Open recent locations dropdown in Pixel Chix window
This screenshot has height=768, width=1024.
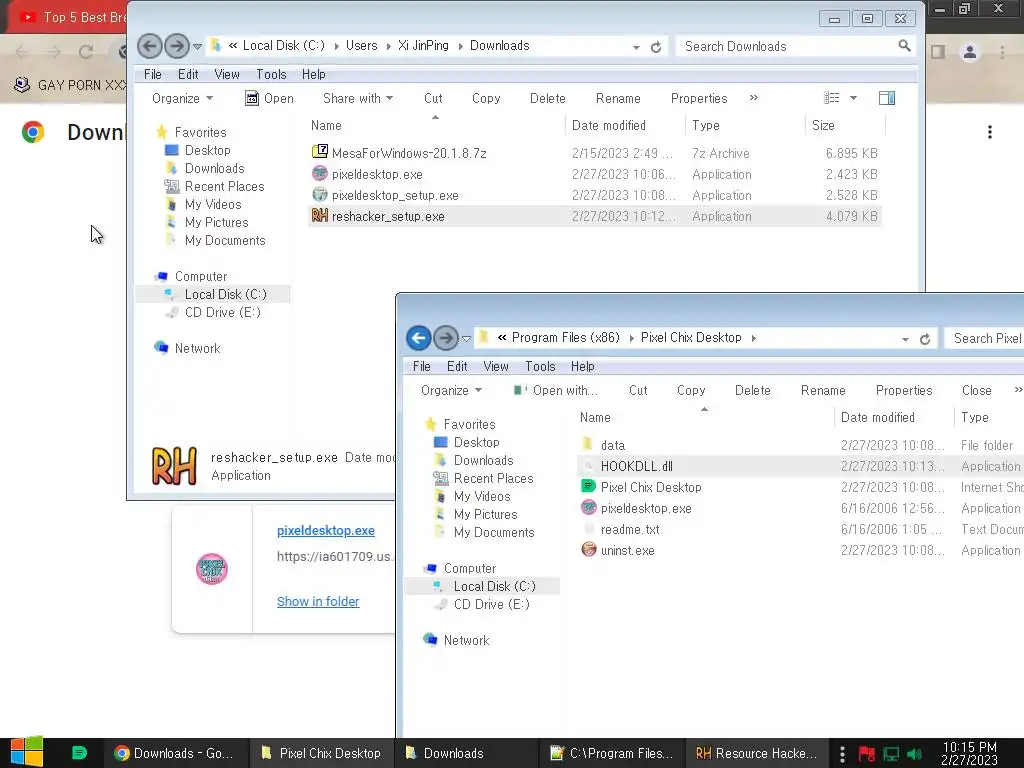click(x=466, y=338)
